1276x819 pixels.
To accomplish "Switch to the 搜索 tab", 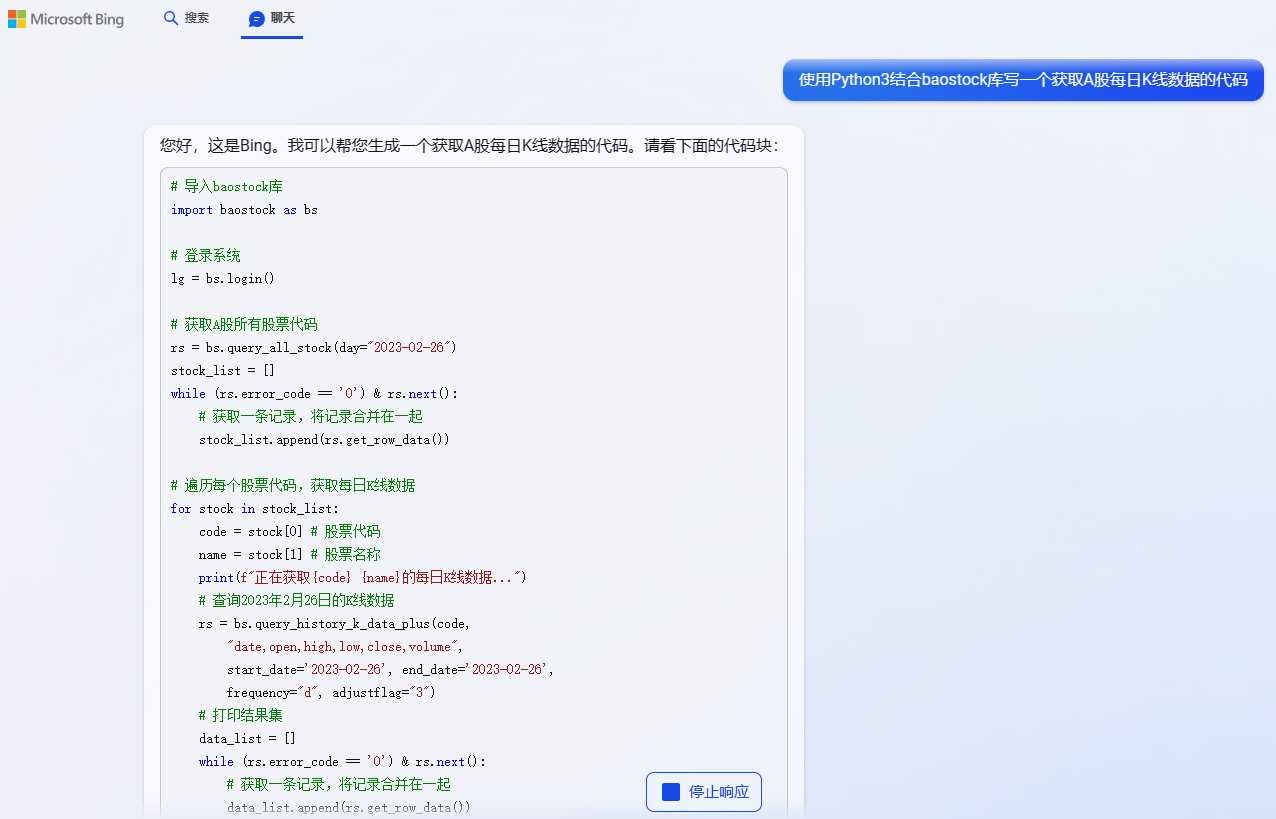I will coord(185,17).
